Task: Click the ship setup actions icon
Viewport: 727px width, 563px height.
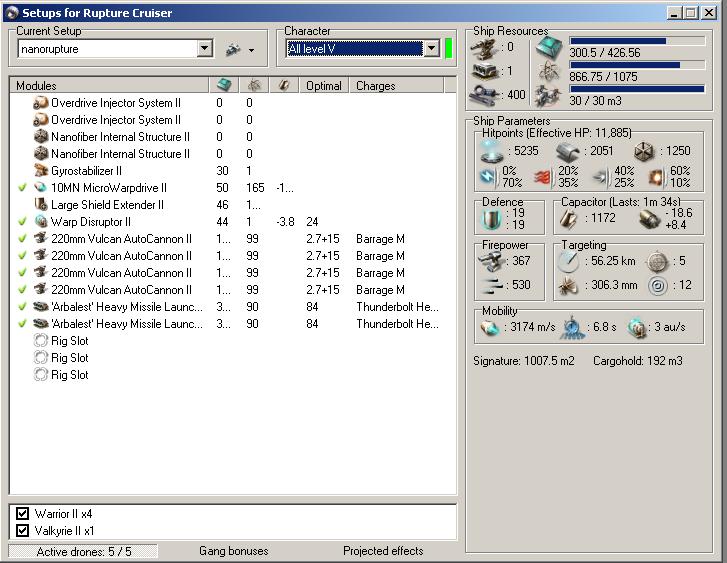Action: [233, 49]
